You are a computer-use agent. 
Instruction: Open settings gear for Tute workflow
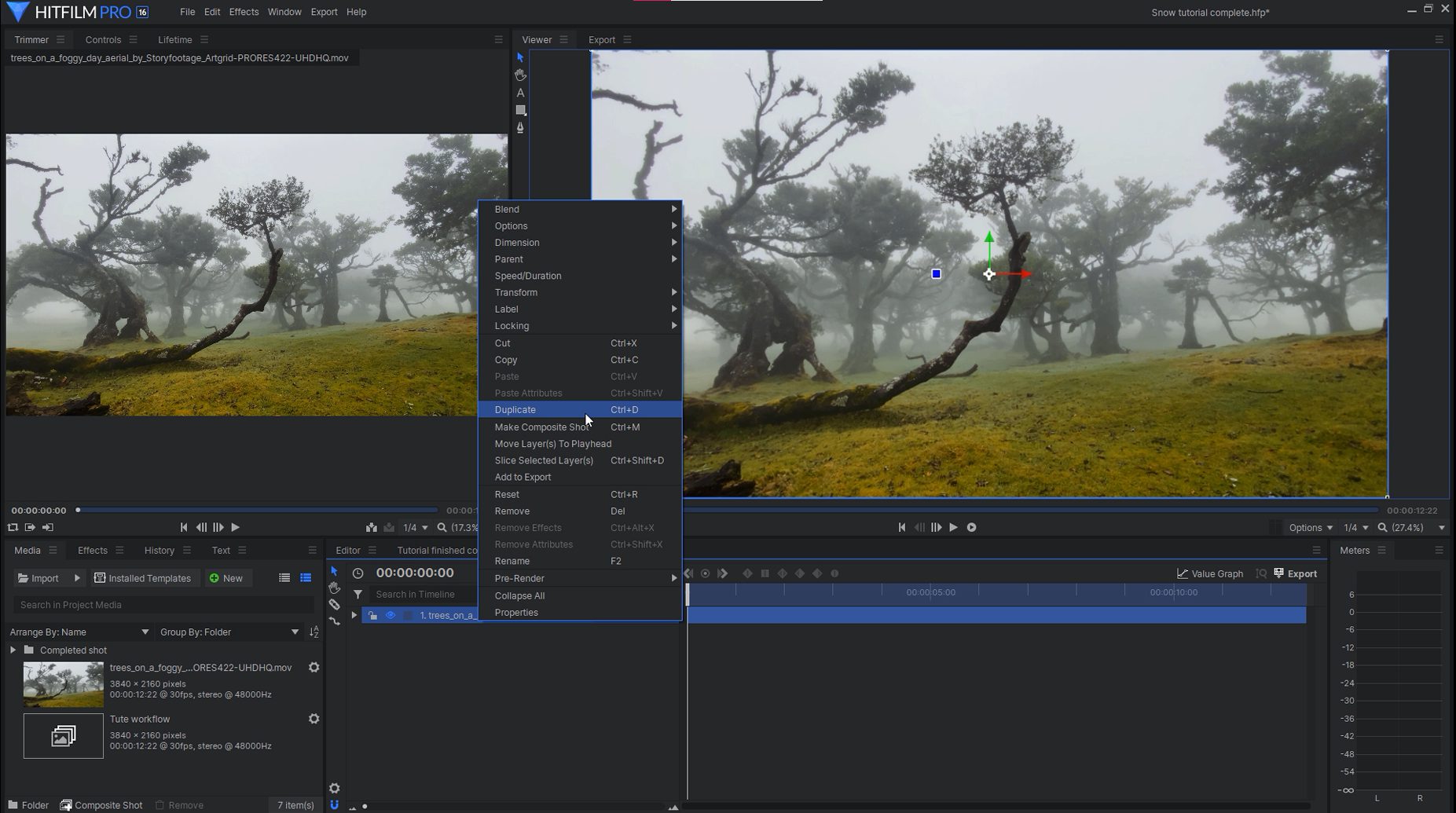(x=314, y=719)
